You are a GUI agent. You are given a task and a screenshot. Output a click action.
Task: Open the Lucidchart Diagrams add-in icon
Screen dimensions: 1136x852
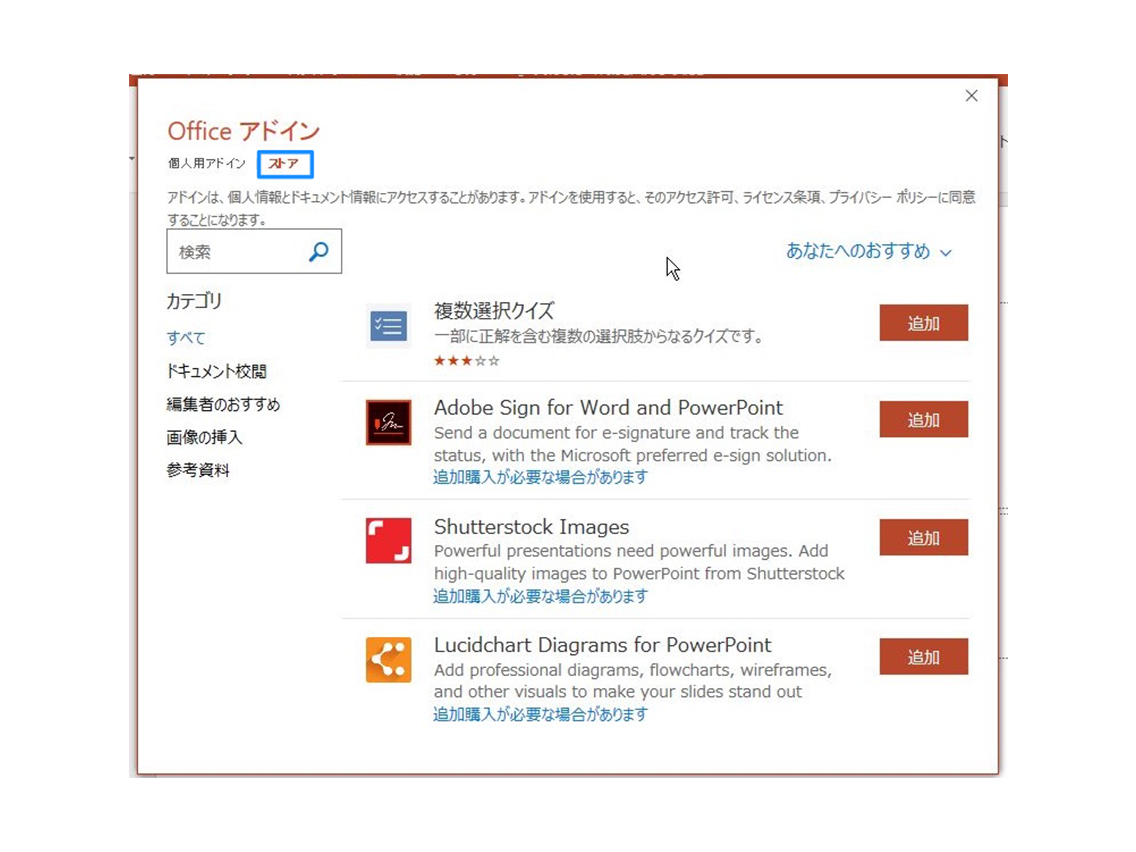[x=388, y=659]
